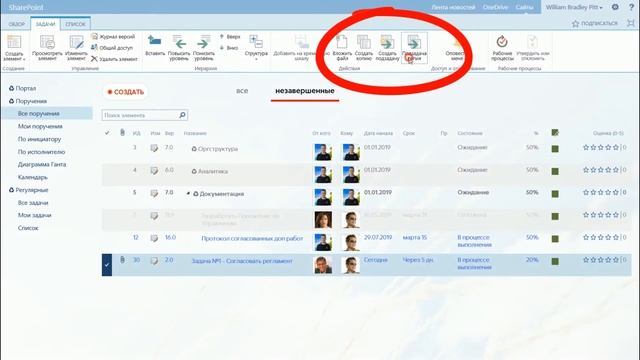Select the незавершенные view
The height and width of the screenshot is (360, 640).
pos(305,91)
